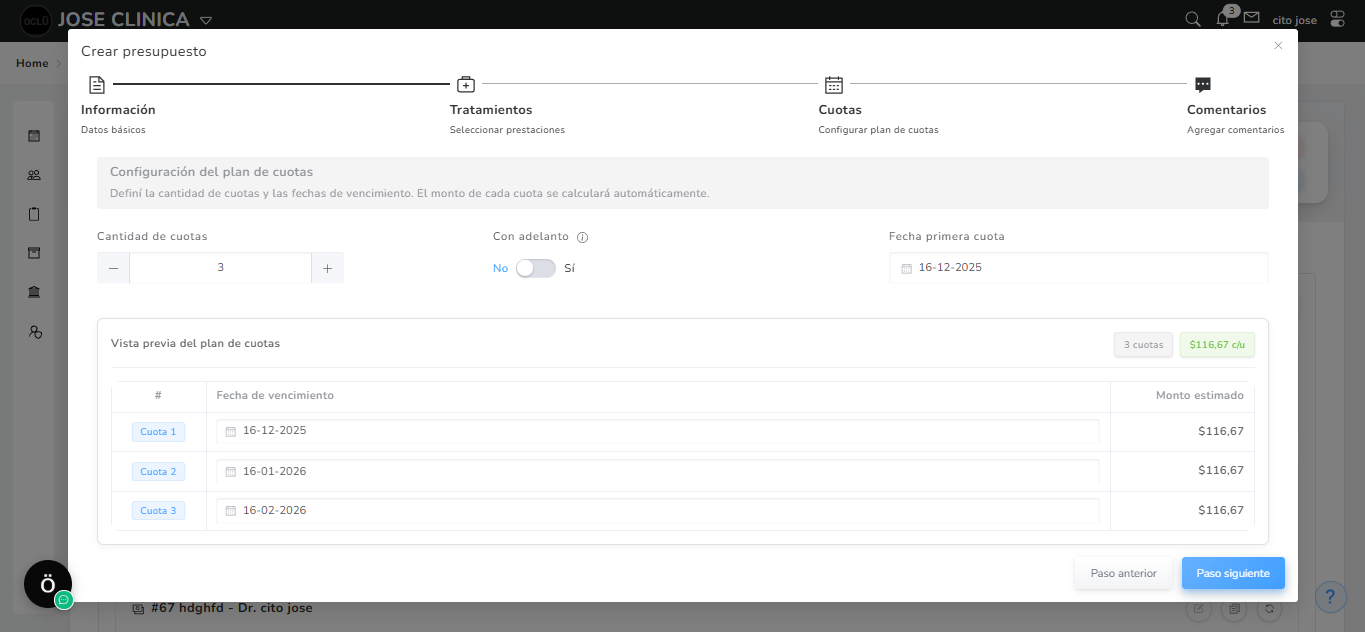
Task: Open the JOSE CLINICA clinic dropdown arrow
Action: click(206, 20)
